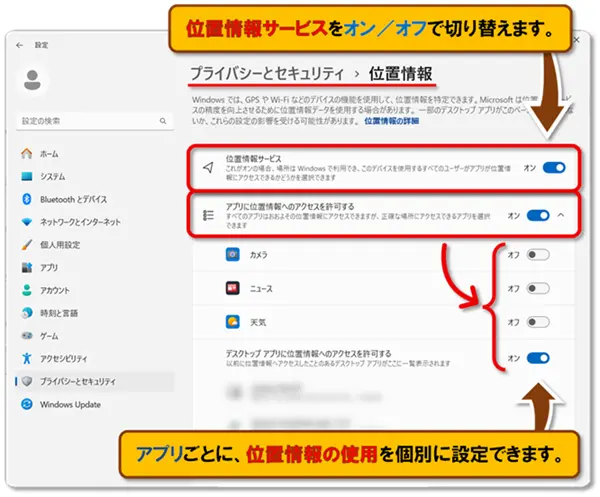Turn off 位置情報サービス toggle

pyautogui.click(x=553, y=167)
